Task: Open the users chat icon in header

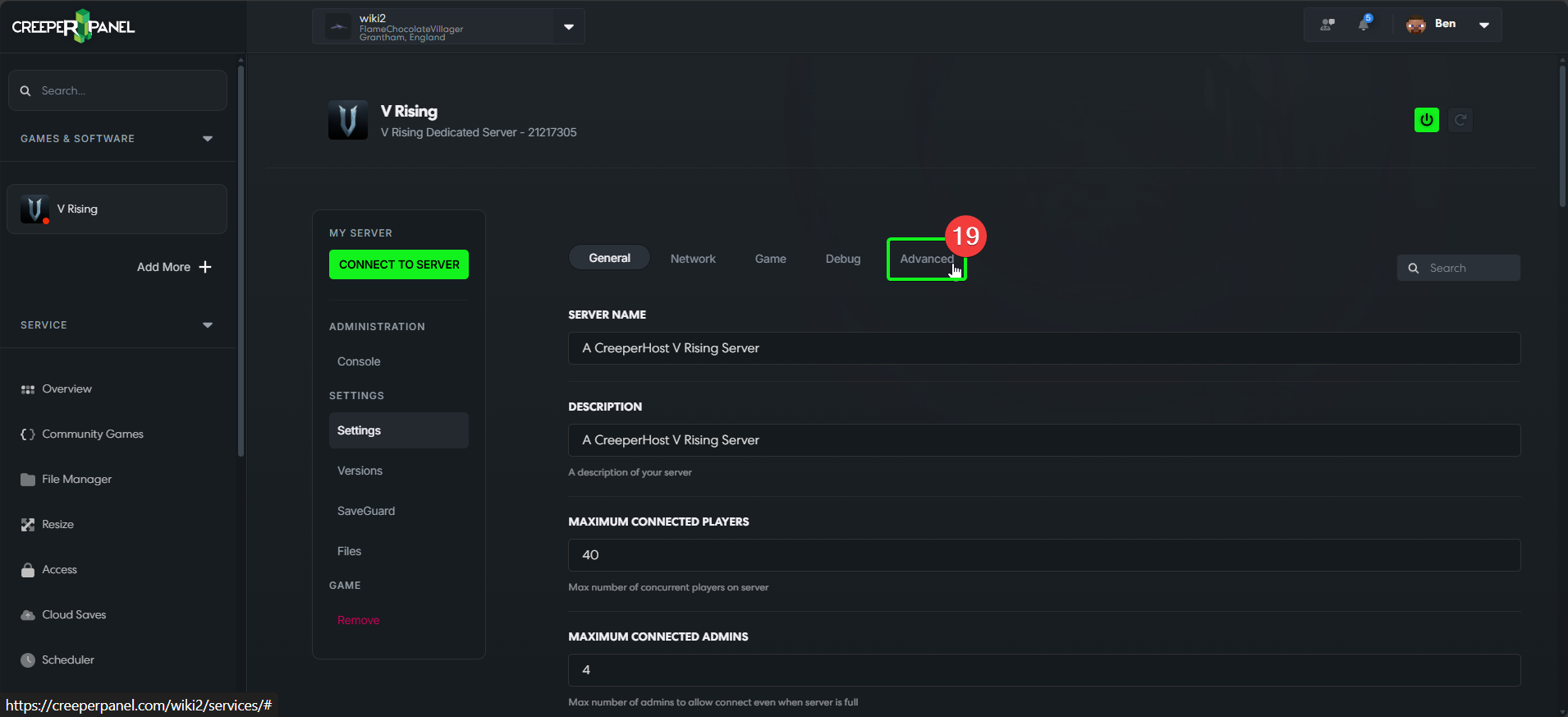Action: coord(1327,25)
